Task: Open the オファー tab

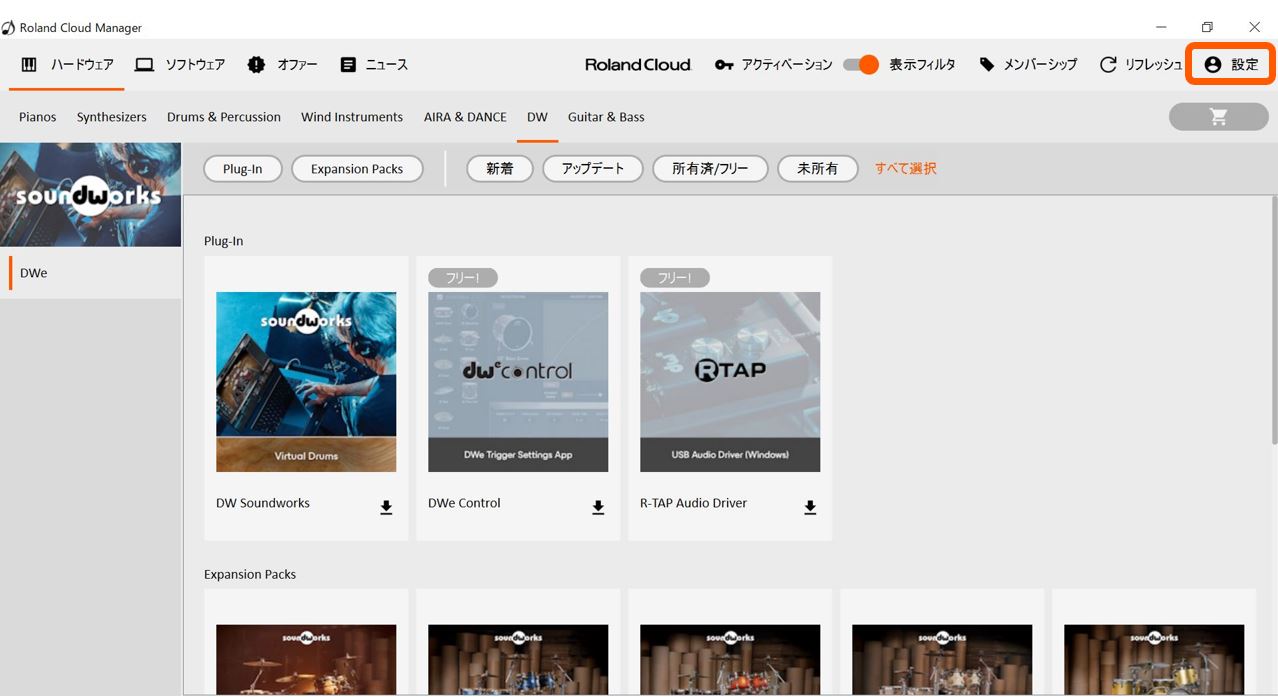Action: pyautogui.click(x=283, y=65)
